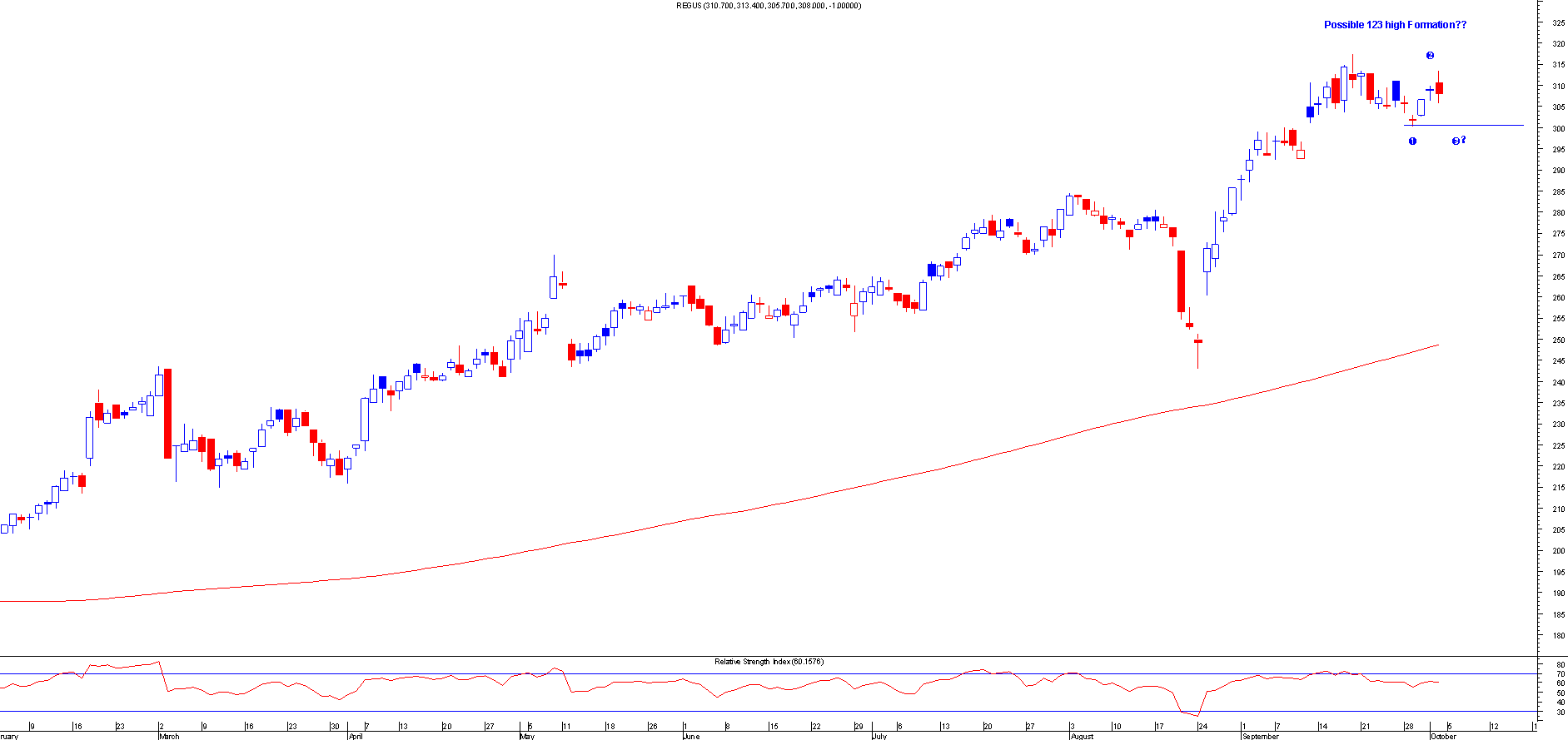Click the June label on date axis

pyautogui.click(x=691, y=736)
